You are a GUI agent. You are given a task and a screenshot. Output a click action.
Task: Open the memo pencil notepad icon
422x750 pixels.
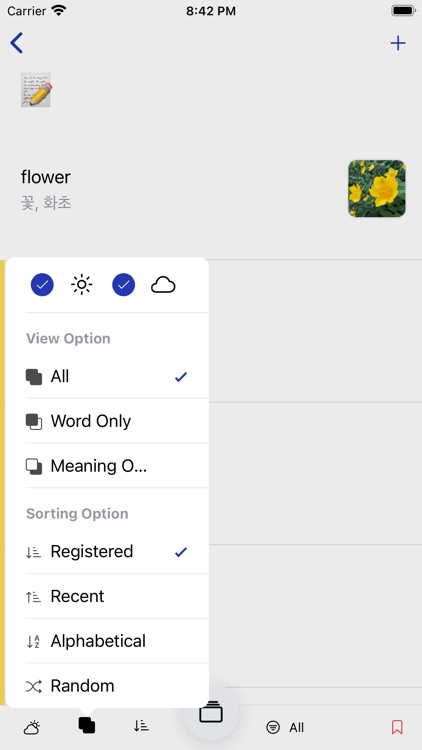[x=36, y=90]
